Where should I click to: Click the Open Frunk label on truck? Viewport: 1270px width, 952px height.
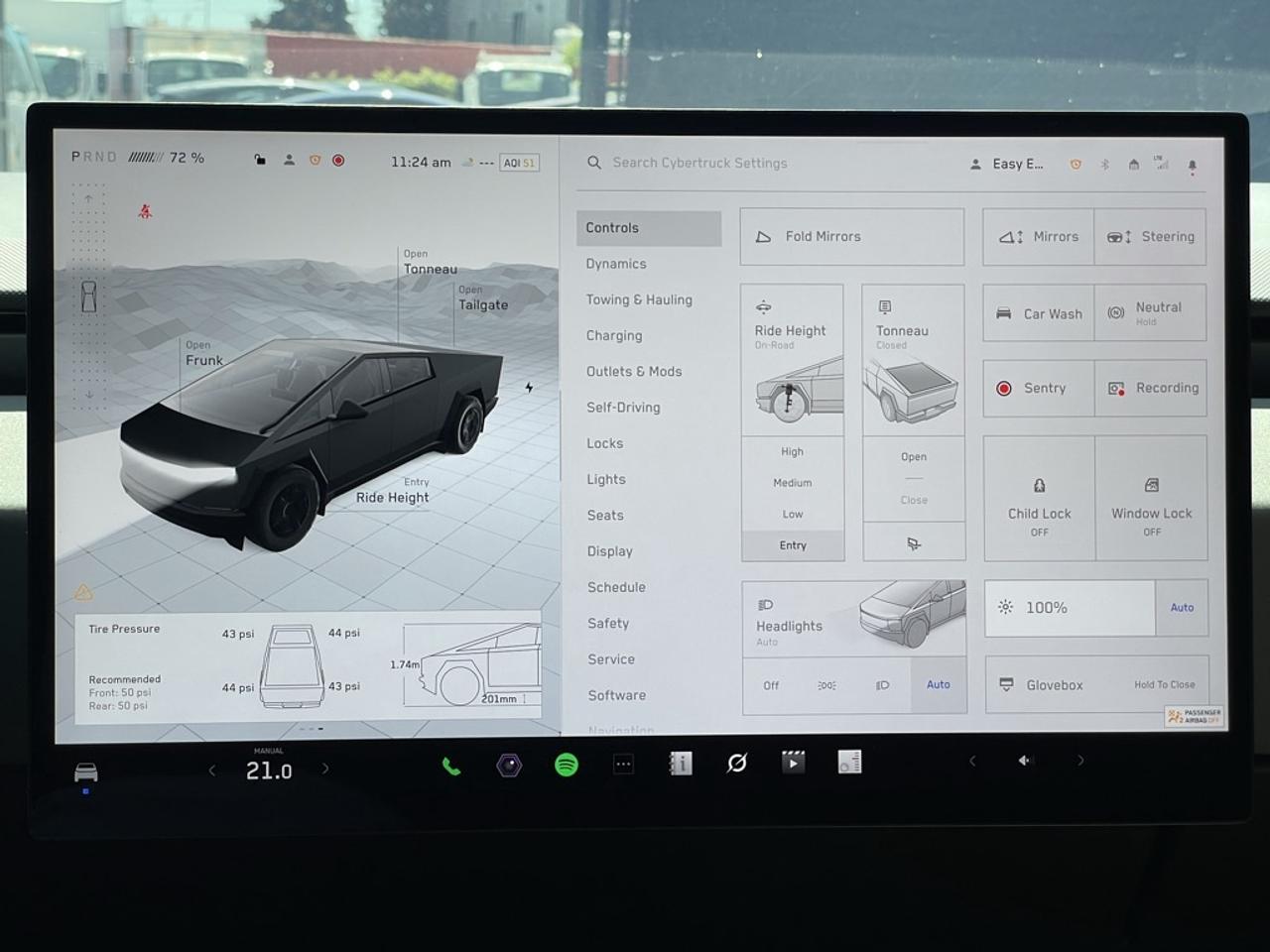click(x=203, y=354)
